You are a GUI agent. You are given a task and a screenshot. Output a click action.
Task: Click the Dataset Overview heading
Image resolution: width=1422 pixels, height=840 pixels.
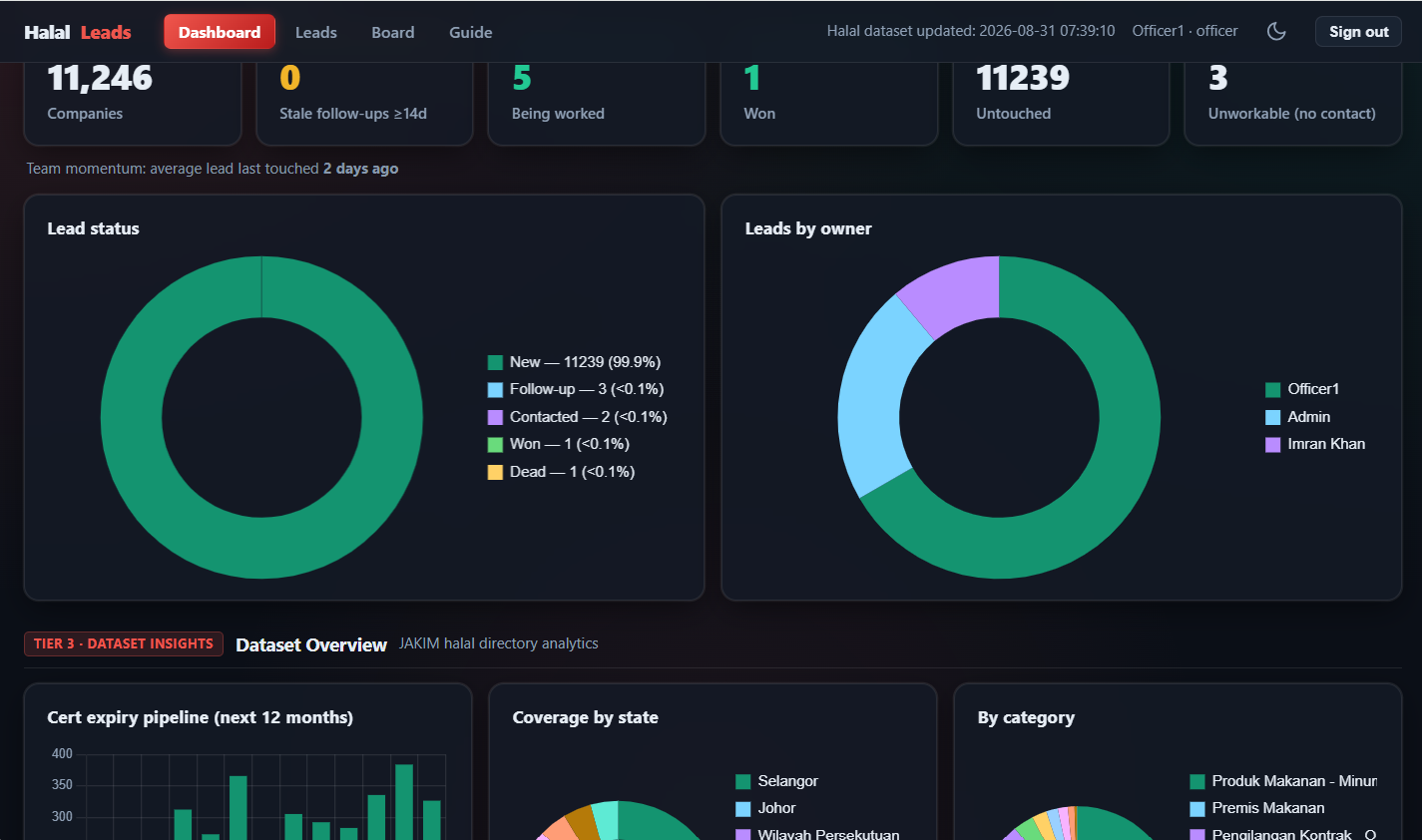(x=311, y=644)
